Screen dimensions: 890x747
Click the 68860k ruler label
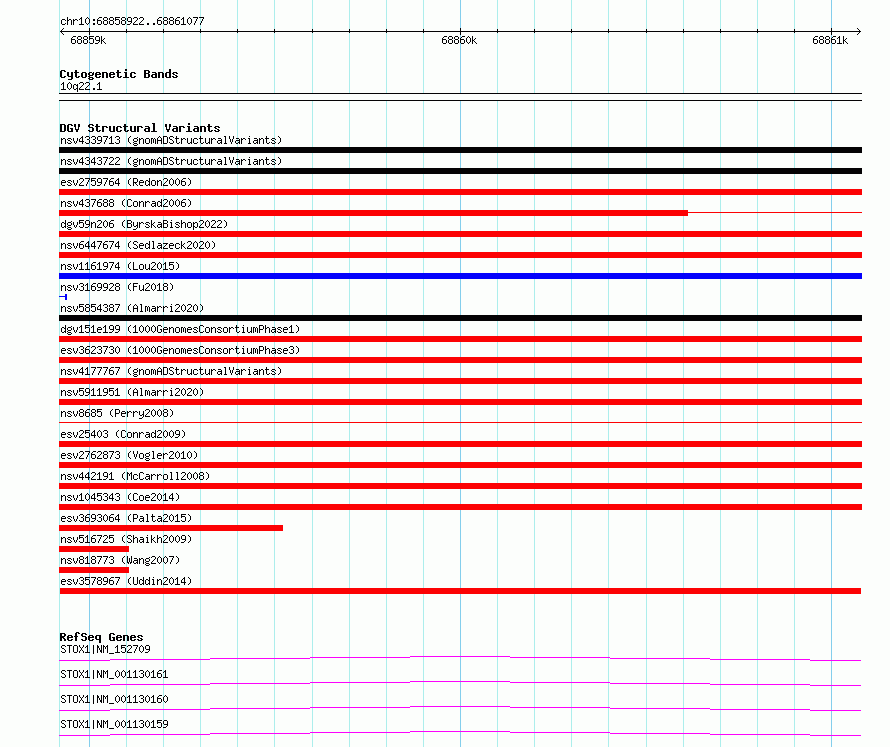tap(459, 40)
